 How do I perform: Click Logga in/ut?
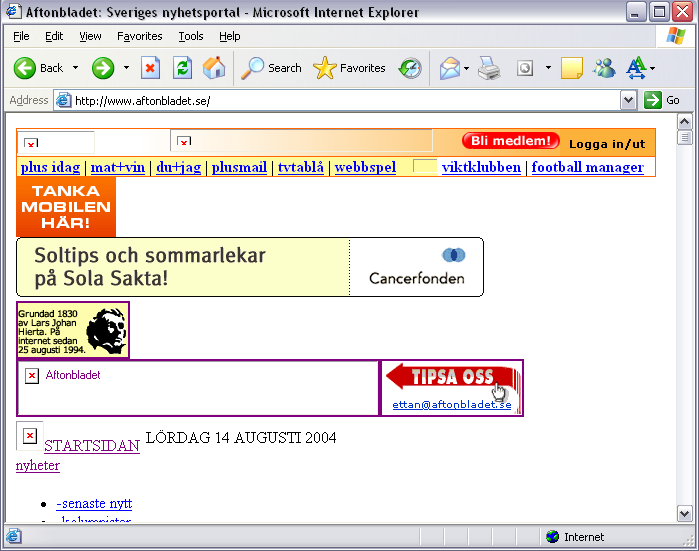point(607,144)
